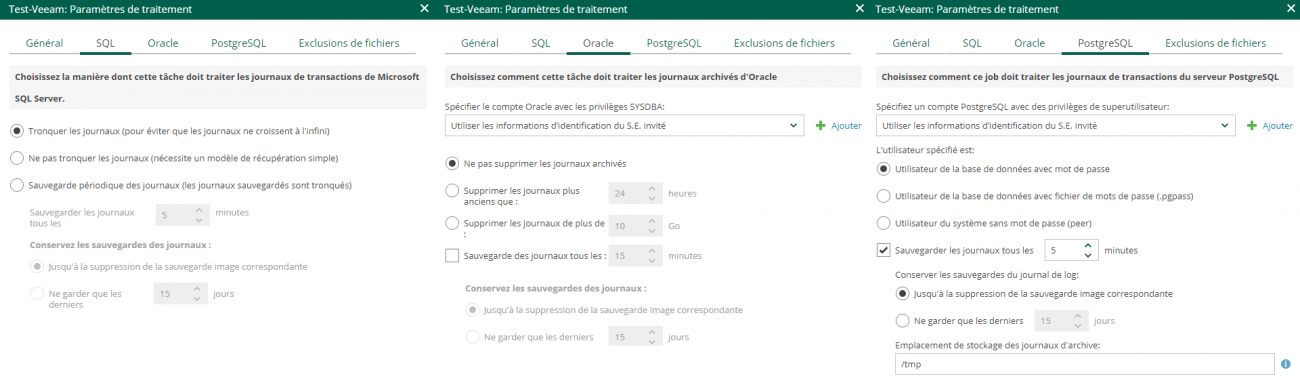The width and height of the screenshot is (1300, 387).
Task: Open Exclusions de fichiers tab in PostgreSQL panel
Action: click(1215, 44)
